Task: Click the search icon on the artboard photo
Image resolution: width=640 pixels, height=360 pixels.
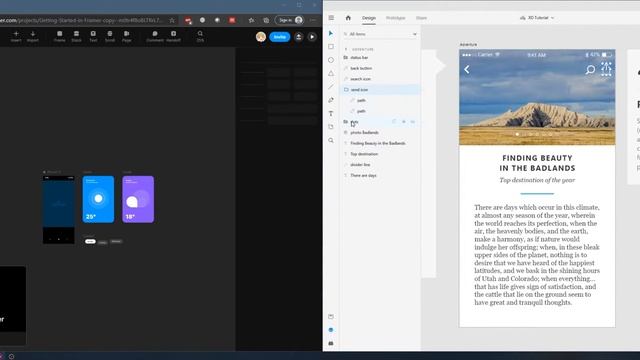Action: point(590,70)
